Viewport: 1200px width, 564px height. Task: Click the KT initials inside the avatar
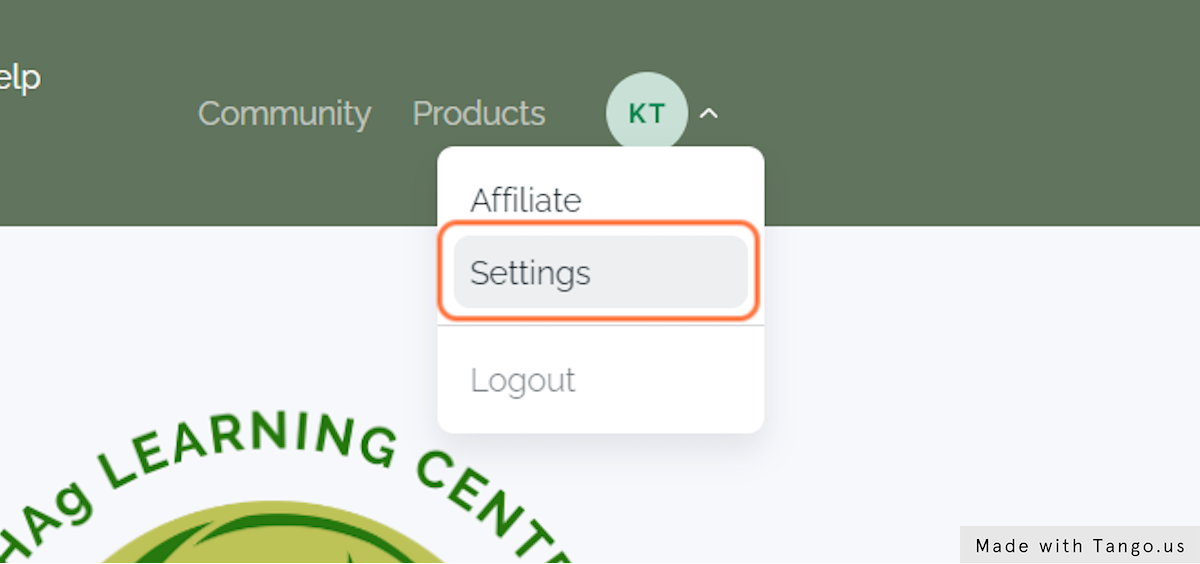[647, 114]
